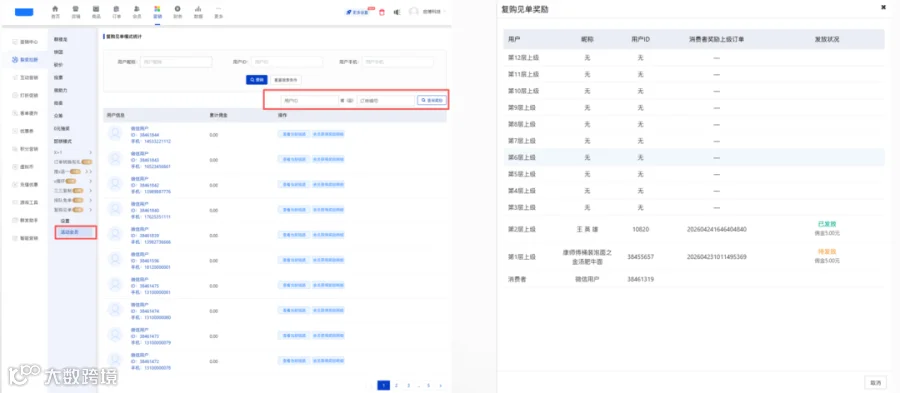
Task: Click the 用户手机 filter input field
Action: 398,61
